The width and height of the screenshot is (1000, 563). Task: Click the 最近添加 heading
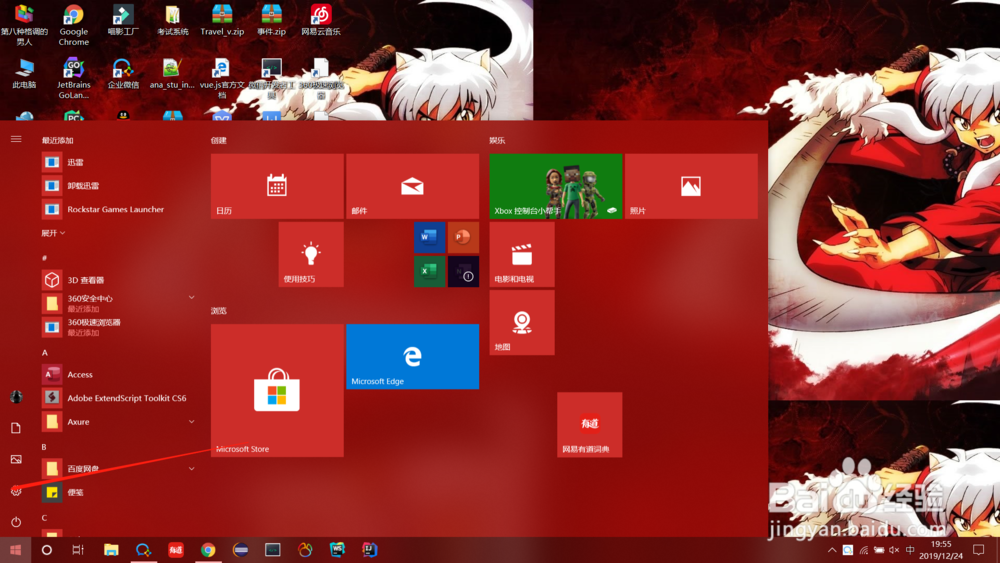coord(57,140)
